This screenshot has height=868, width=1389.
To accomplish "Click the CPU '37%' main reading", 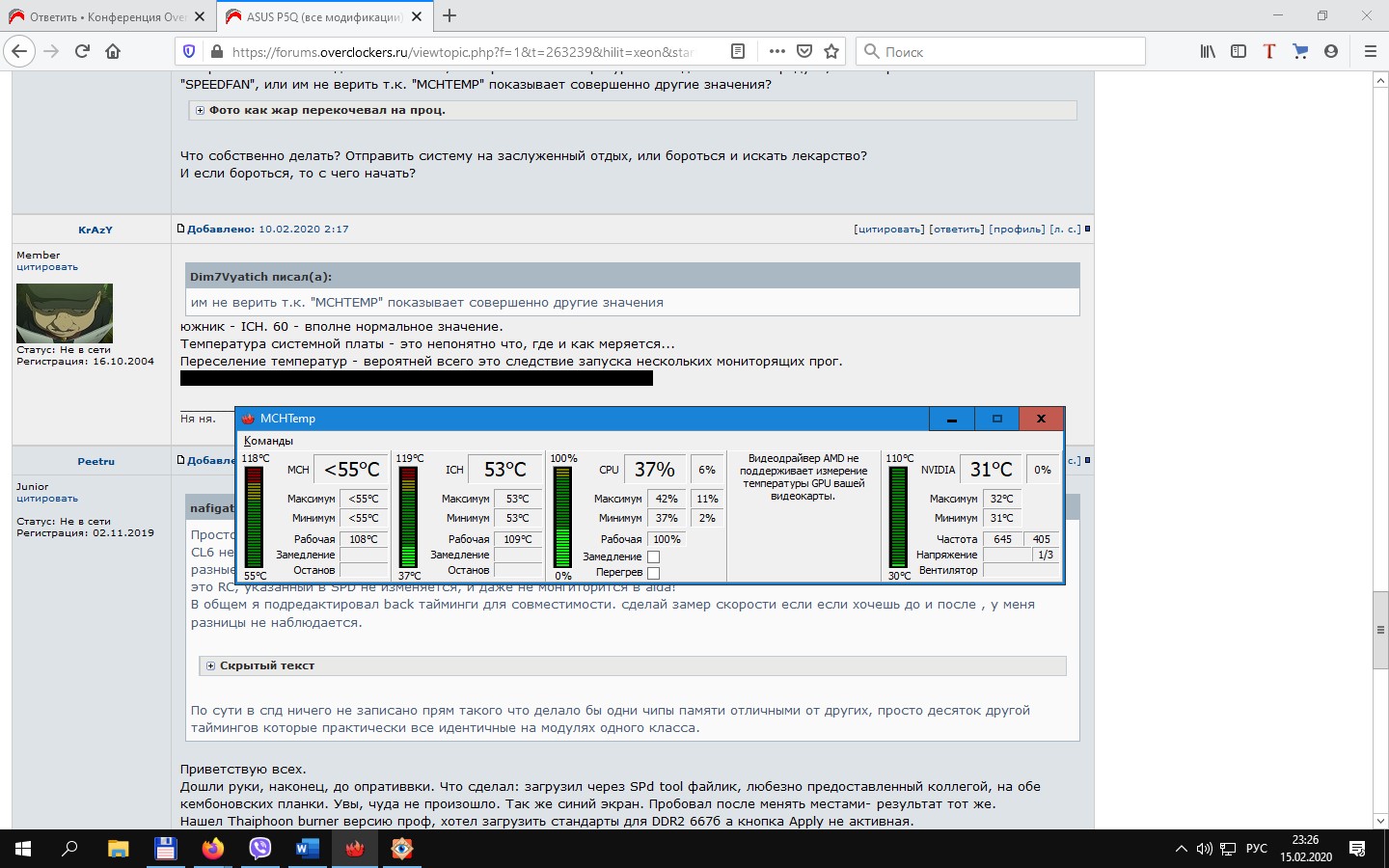I will [x=654, y=470].
